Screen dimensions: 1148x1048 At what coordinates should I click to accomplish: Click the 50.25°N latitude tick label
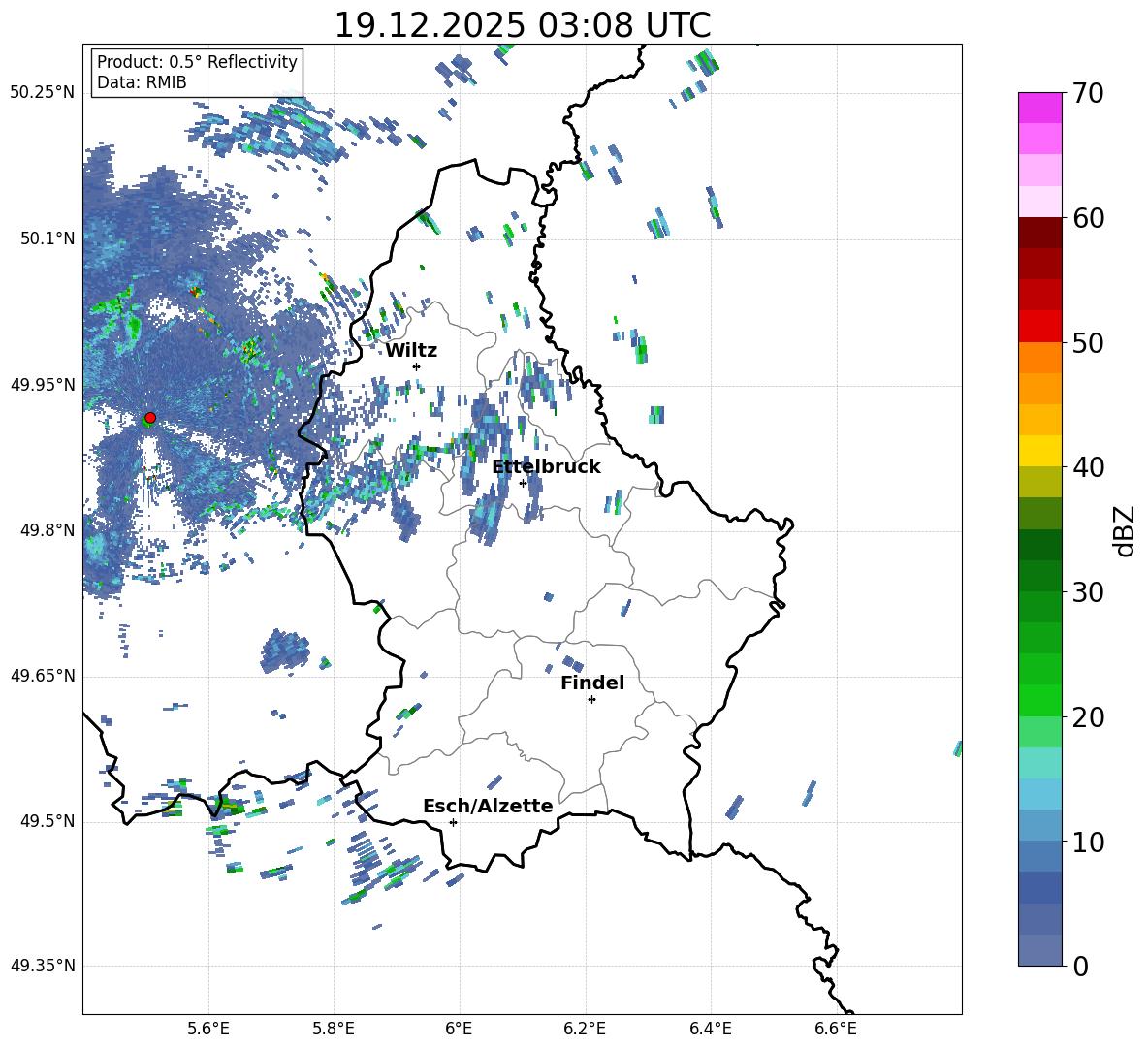(42, 93)
